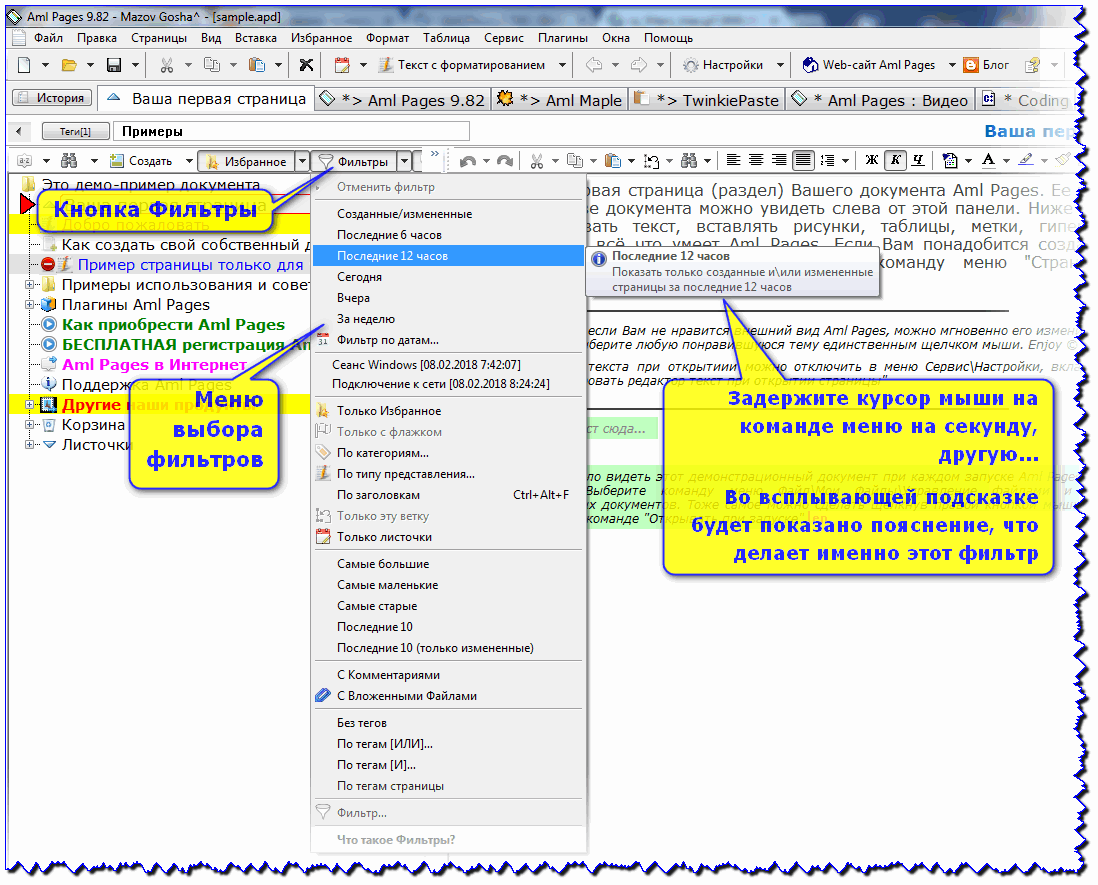Choose the Только Избранное filter

pos(448,411)
